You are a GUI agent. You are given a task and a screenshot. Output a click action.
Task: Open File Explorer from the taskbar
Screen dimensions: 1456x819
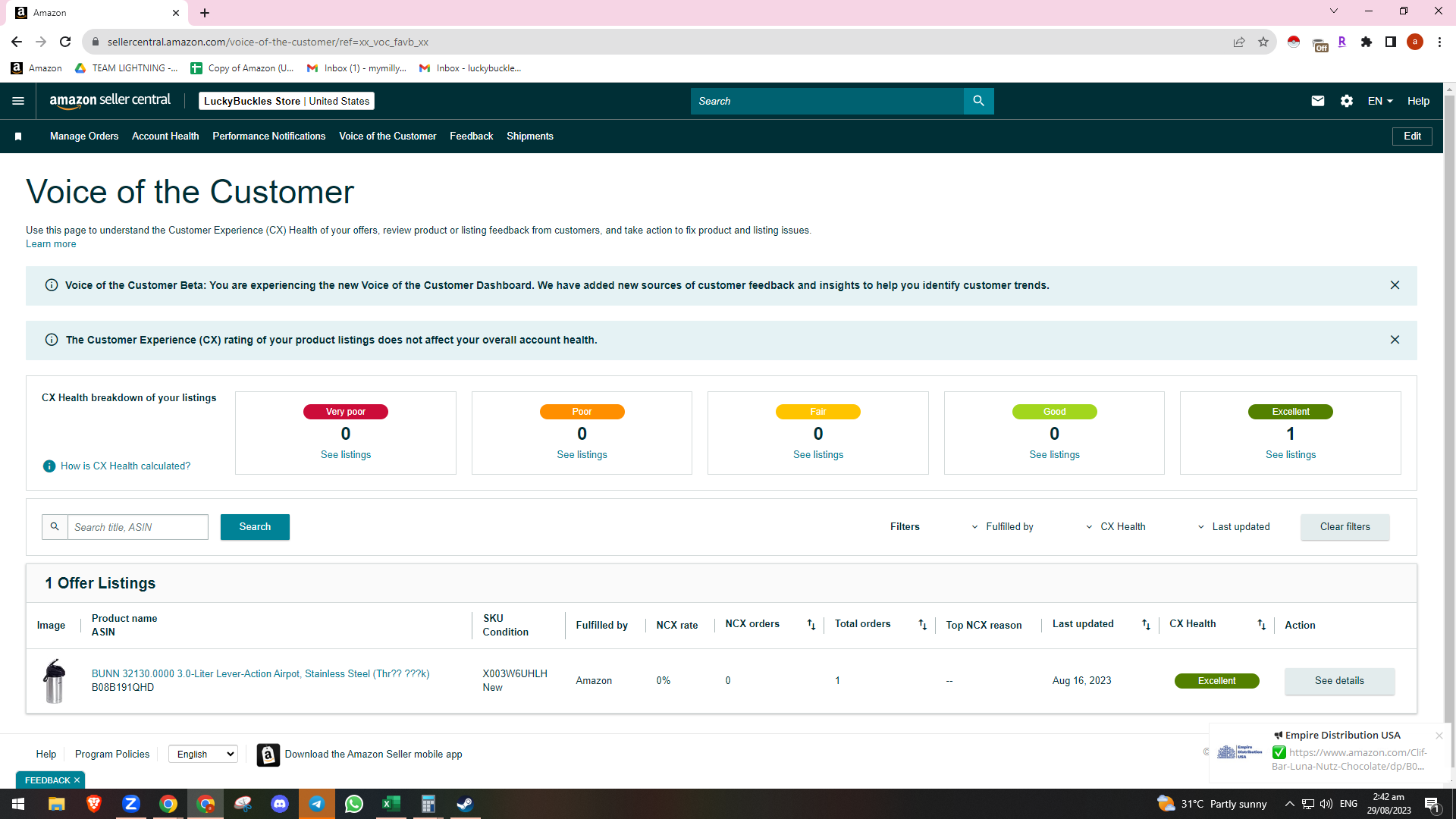click(x=56, y=804)
